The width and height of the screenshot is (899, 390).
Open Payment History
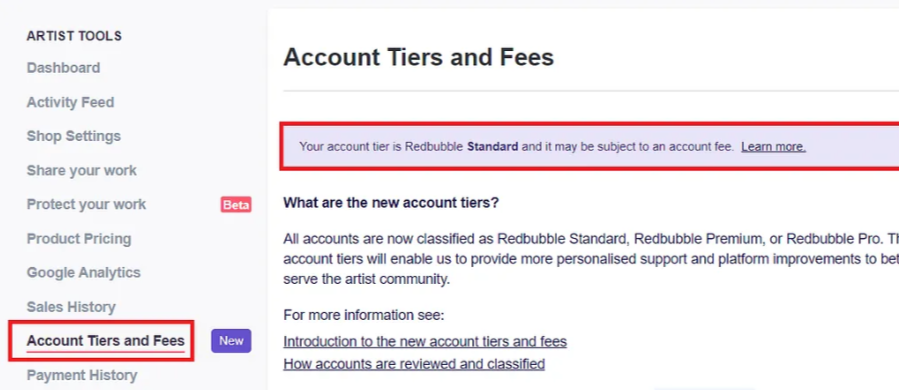click(81, 375)
